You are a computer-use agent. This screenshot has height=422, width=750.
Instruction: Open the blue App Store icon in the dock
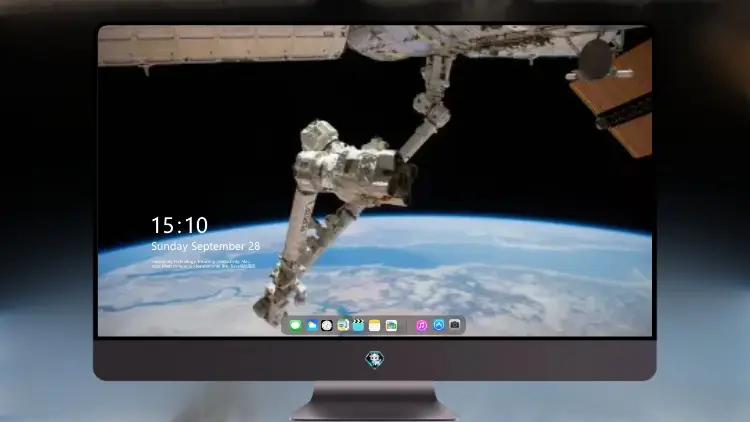[x=439, y=325]
